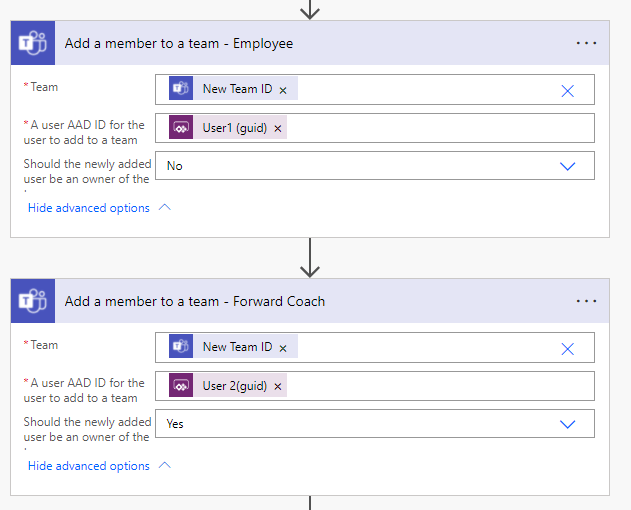The width and height of the screenshot is (631, 510).
Task: Hide advanced options in Employee action
Action: coord(99,208)
